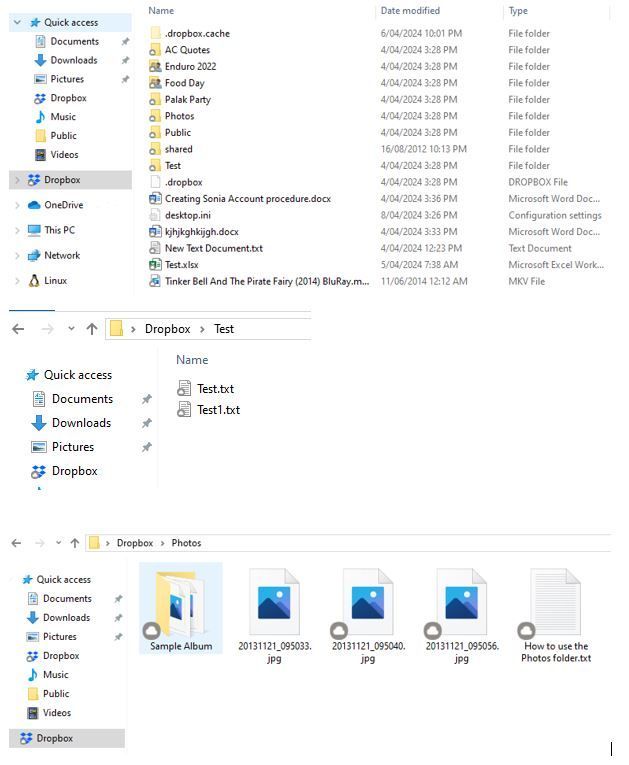This screenshot has width=629, height=765.
Task: Open Videos in the top window's Quick access
Action: (x=64, y=155)
